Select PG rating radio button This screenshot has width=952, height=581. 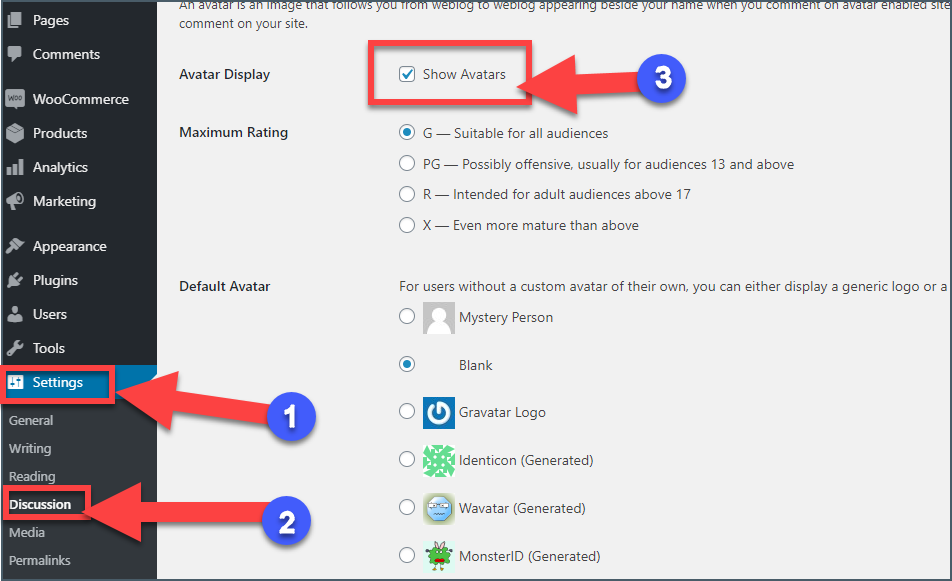407,163
